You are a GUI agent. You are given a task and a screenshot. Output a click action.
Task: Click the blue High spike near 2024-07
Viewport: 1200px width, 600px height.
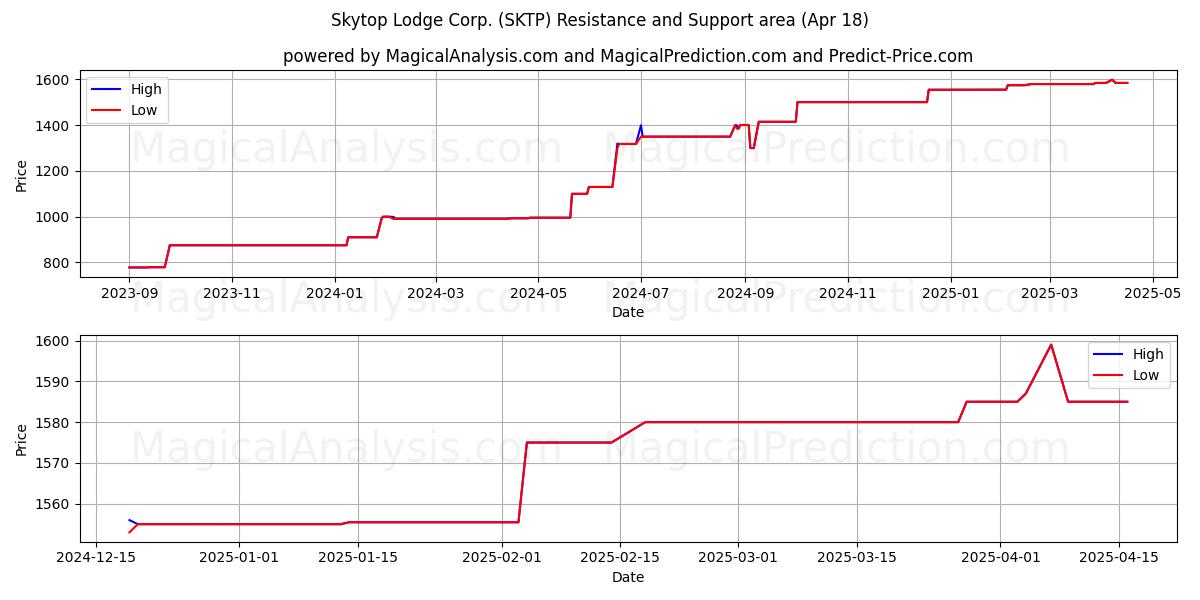[x=640, y=130]
